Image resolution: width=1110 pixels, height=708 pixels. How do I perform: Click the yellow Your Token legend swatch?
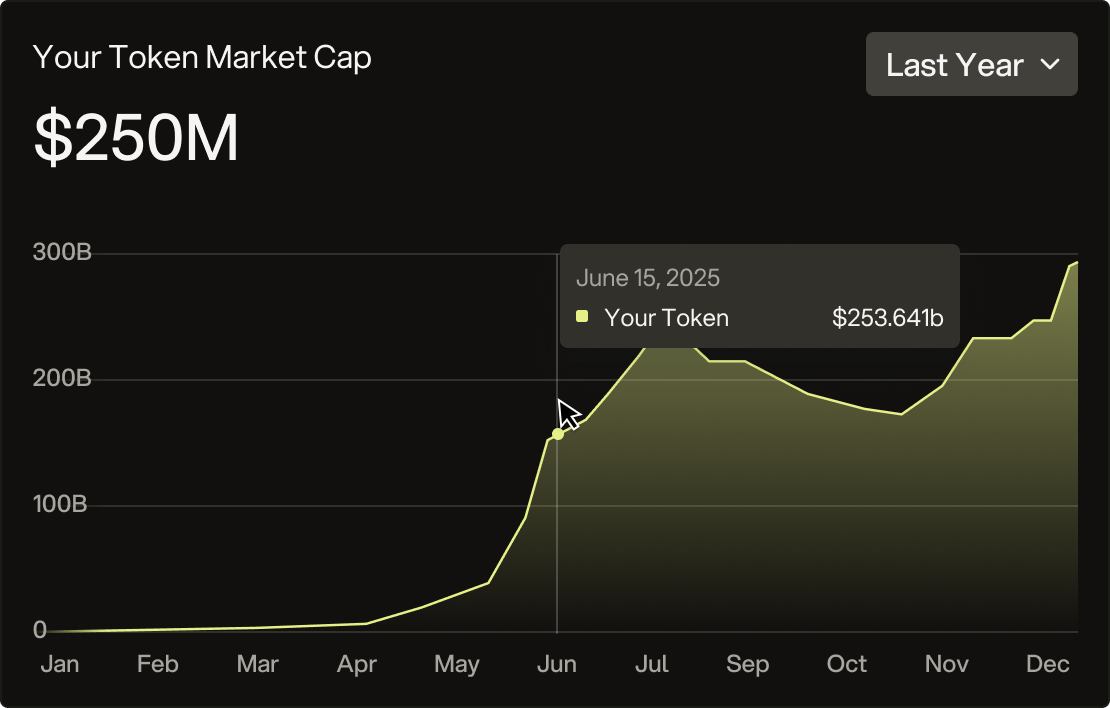click(582, 317)
